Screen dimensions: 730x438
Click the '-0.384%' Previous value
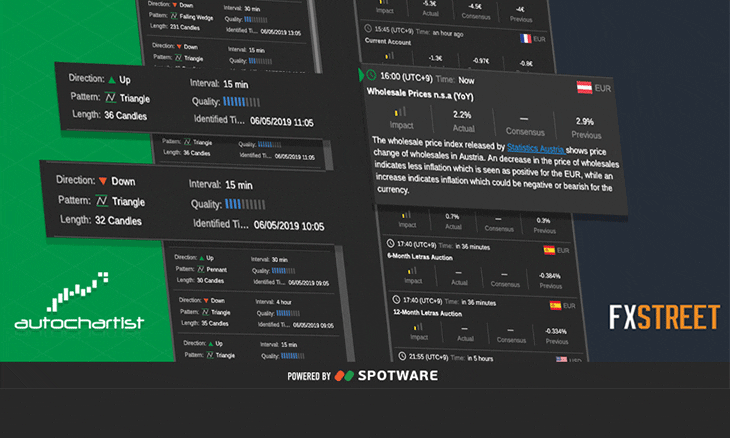549,276
